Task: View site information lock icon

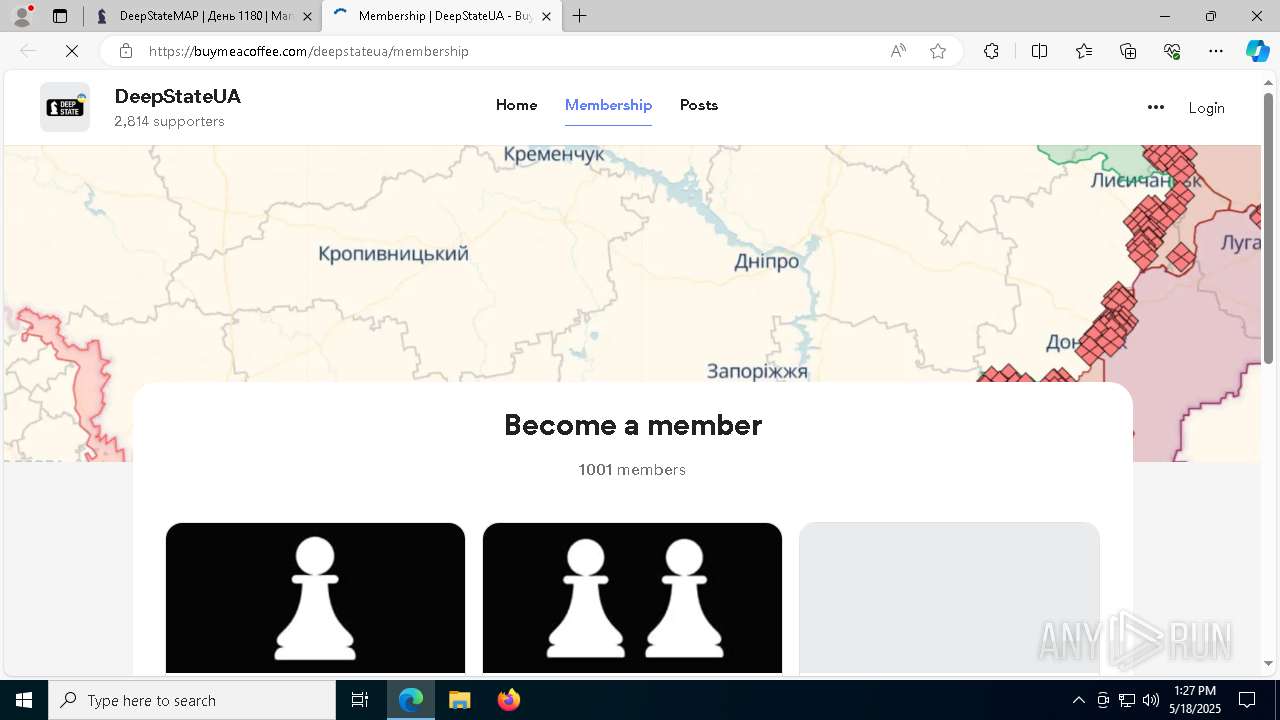Action: coord(126,51)
